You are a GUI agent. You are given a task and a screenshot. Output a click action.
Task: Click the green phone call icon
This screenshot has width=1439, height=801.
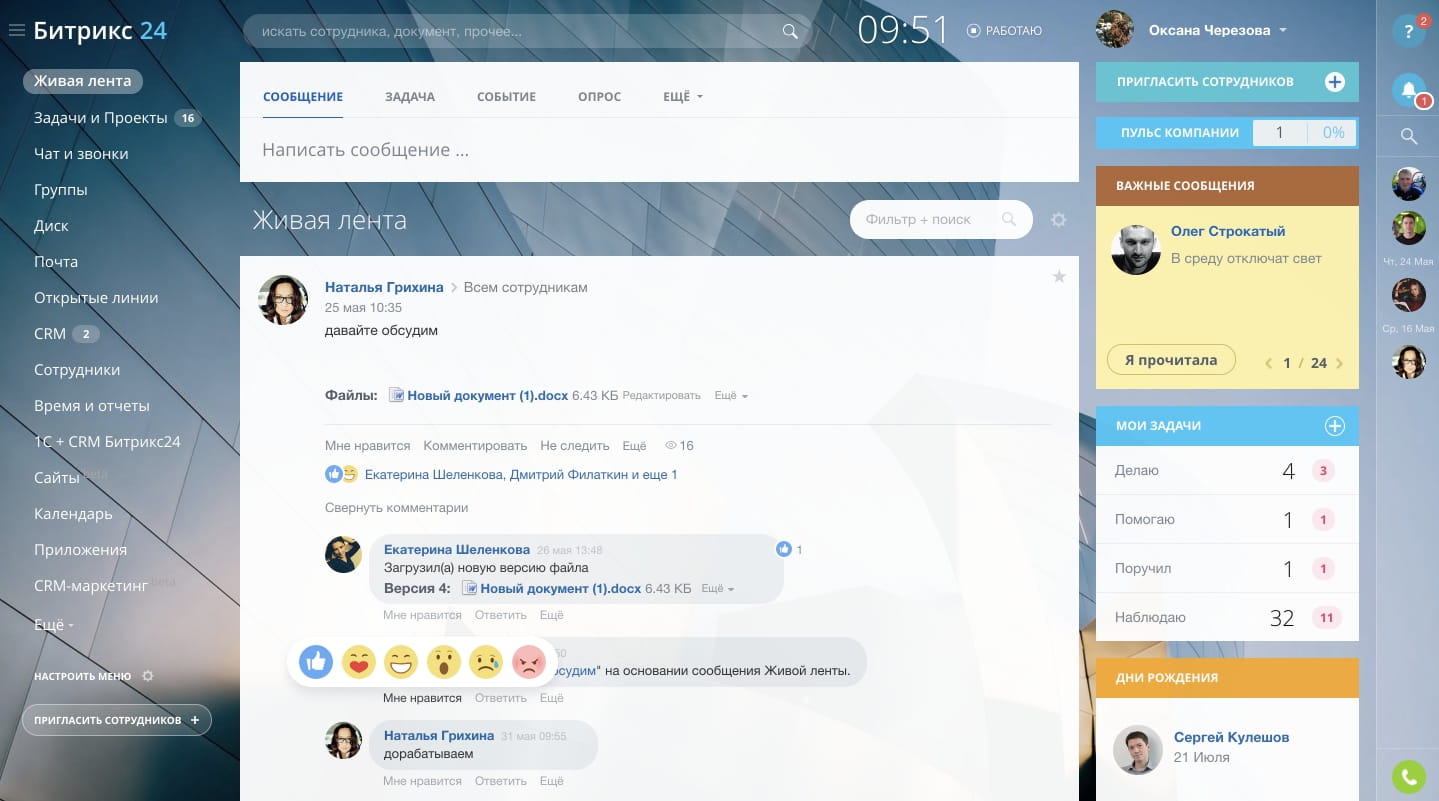coord(1408,777)
